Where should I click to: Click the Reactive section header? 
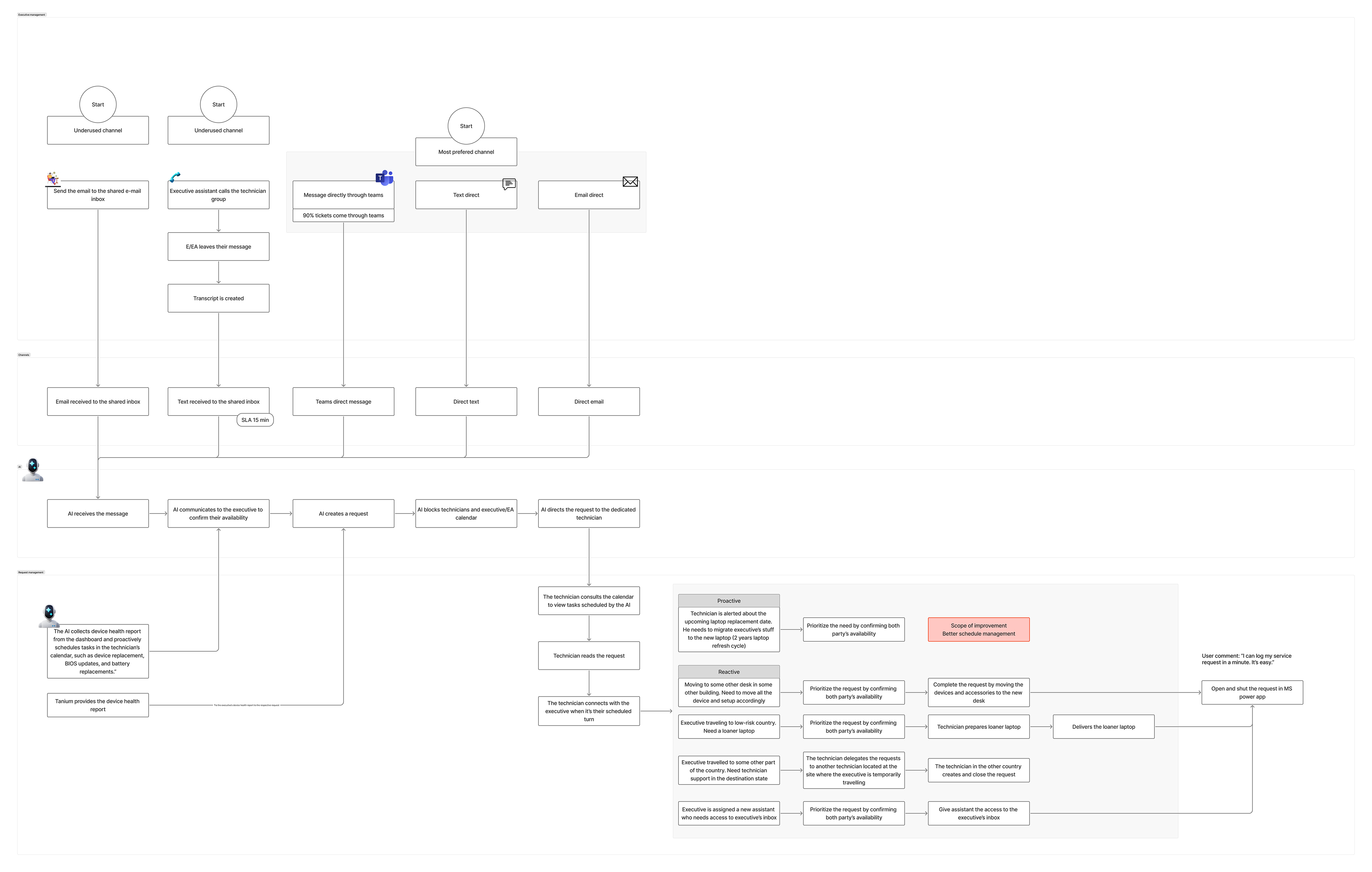tap(729, 672)
